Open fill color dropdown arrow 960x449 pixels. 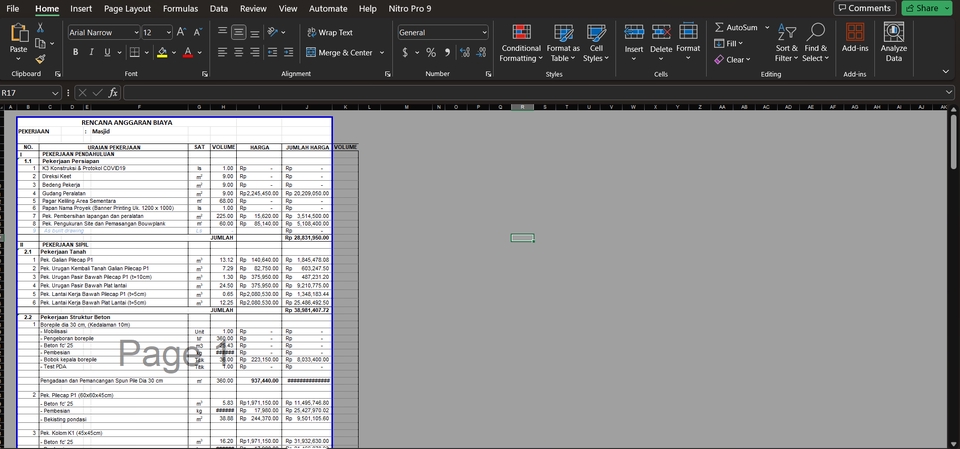coord(173,53)
